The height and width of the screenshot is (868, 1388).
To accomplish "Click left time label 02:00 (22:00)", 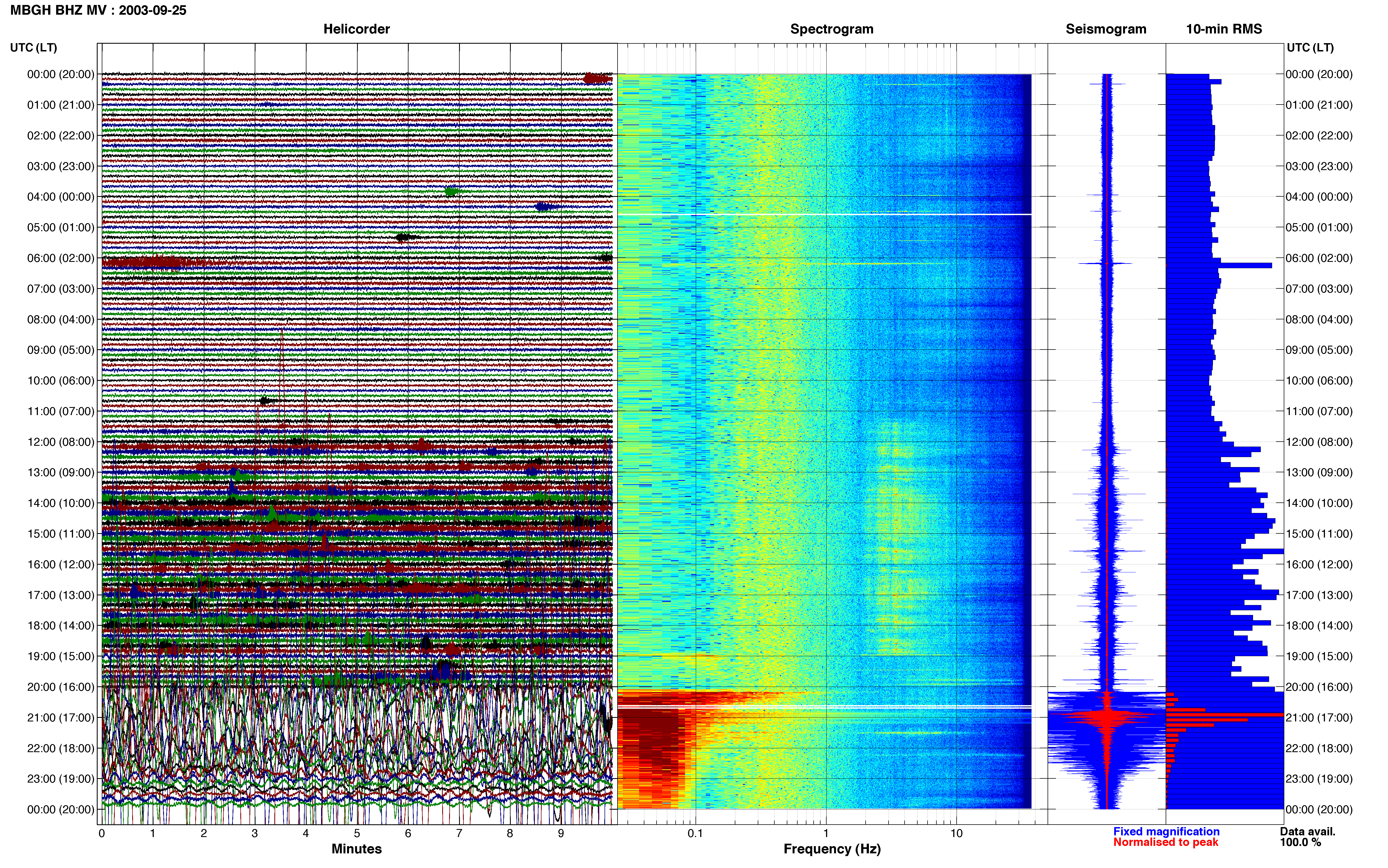I will [x=61, y=135].
